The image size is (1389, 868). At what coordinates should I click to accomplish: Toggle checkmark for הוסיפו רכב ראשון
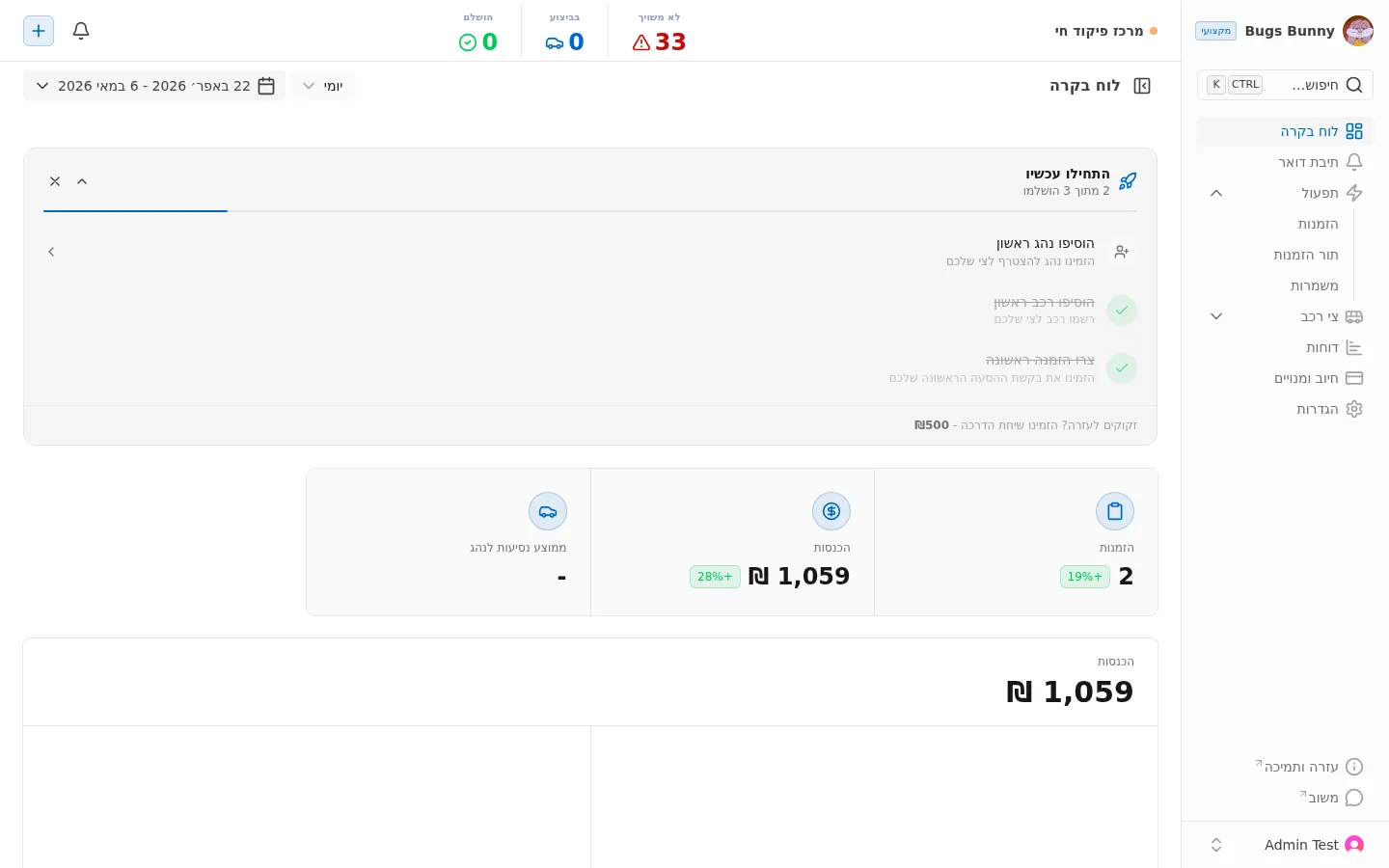click(1122, 311)
